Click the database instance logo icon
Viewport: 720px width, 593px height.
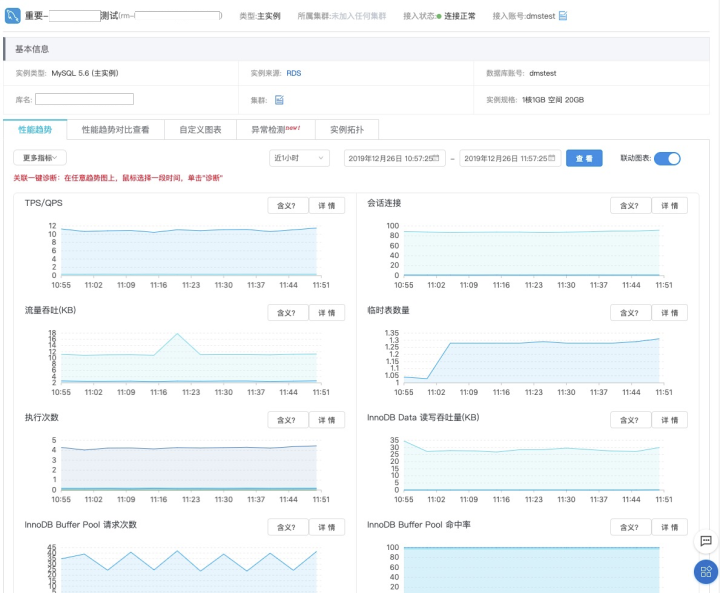tap(12, 16)
